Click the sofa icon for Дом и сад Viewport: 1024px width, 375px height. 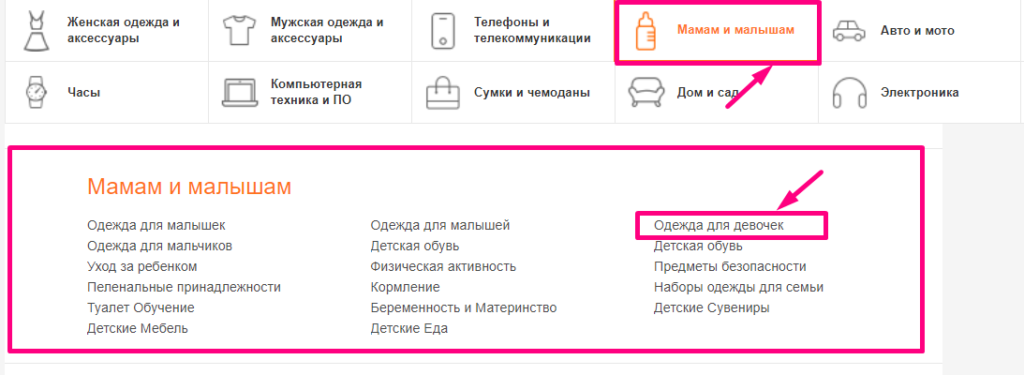pyautogui.click(x=646, y=92)
